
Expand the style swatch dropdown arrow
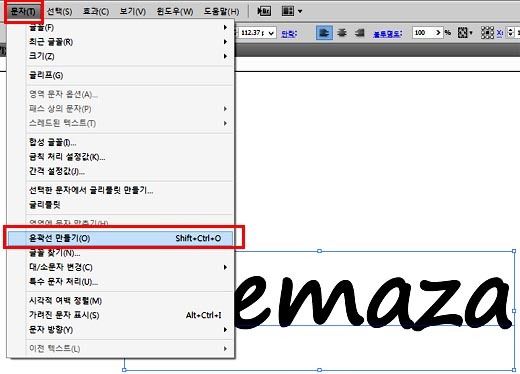tap(471, 33)
